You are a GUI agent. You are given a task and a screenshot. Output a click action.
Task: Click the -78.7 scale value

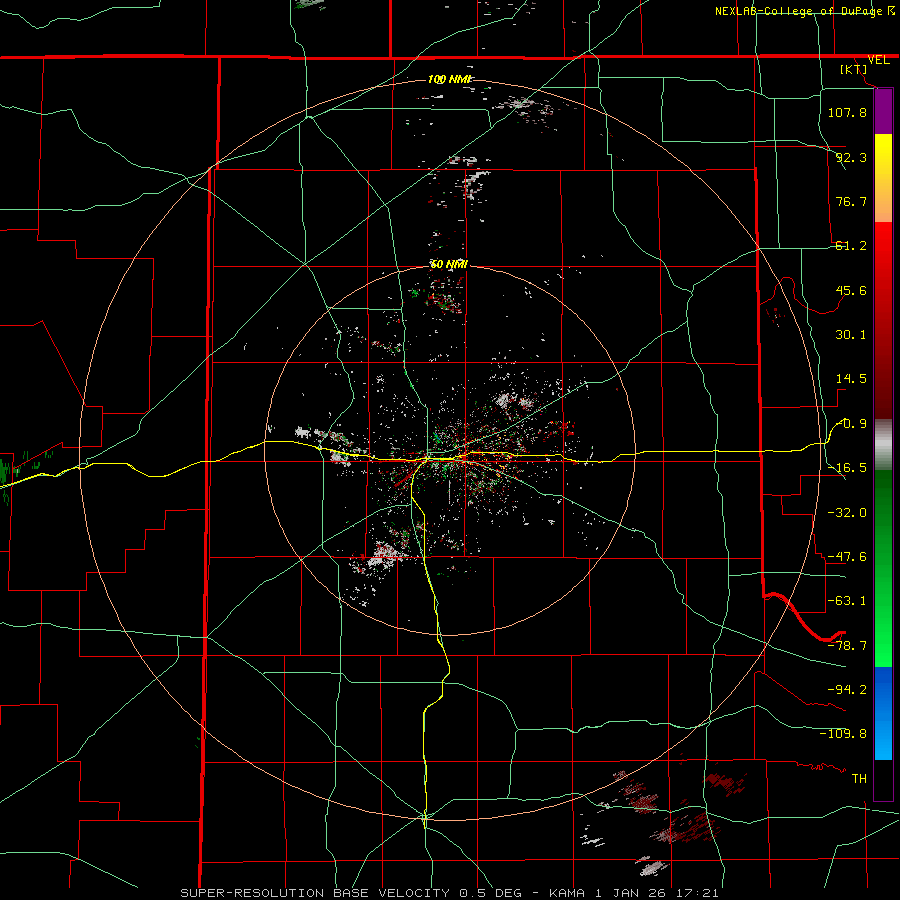[x=847, y=646]
